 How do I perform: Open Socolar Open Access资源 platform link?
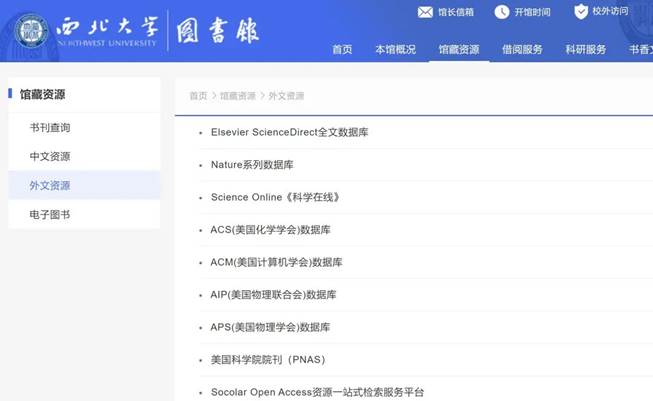click(x=317, y=392)
